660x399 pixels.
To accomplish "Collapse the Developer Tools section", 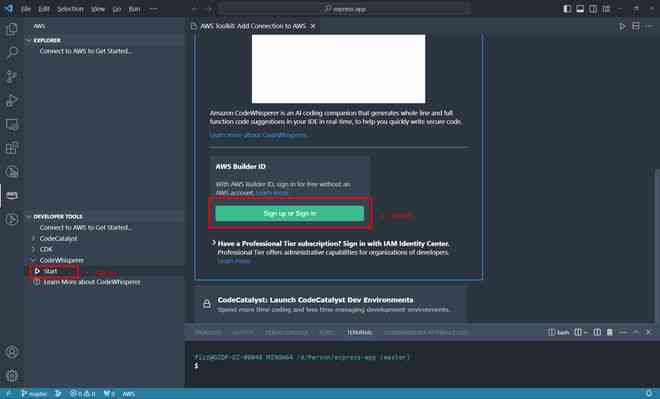I will click(29, 217).
